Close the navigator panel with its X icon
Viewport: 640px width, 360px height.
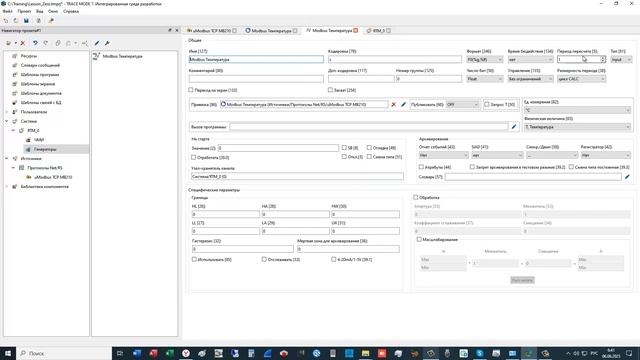[177, 30]
